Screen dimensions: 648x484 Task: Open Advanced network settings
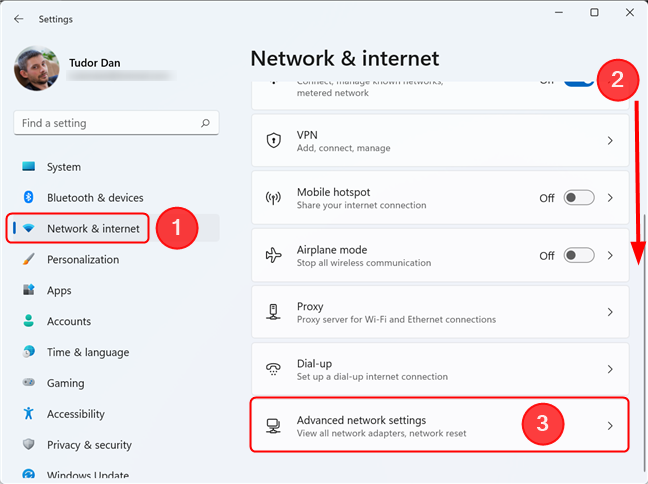440,425
